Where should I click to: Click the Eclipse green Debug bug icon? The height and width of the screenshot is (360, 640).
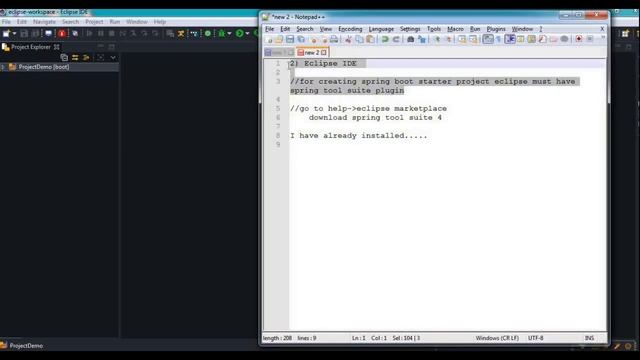pyautogui.click(x=222, y=33)
